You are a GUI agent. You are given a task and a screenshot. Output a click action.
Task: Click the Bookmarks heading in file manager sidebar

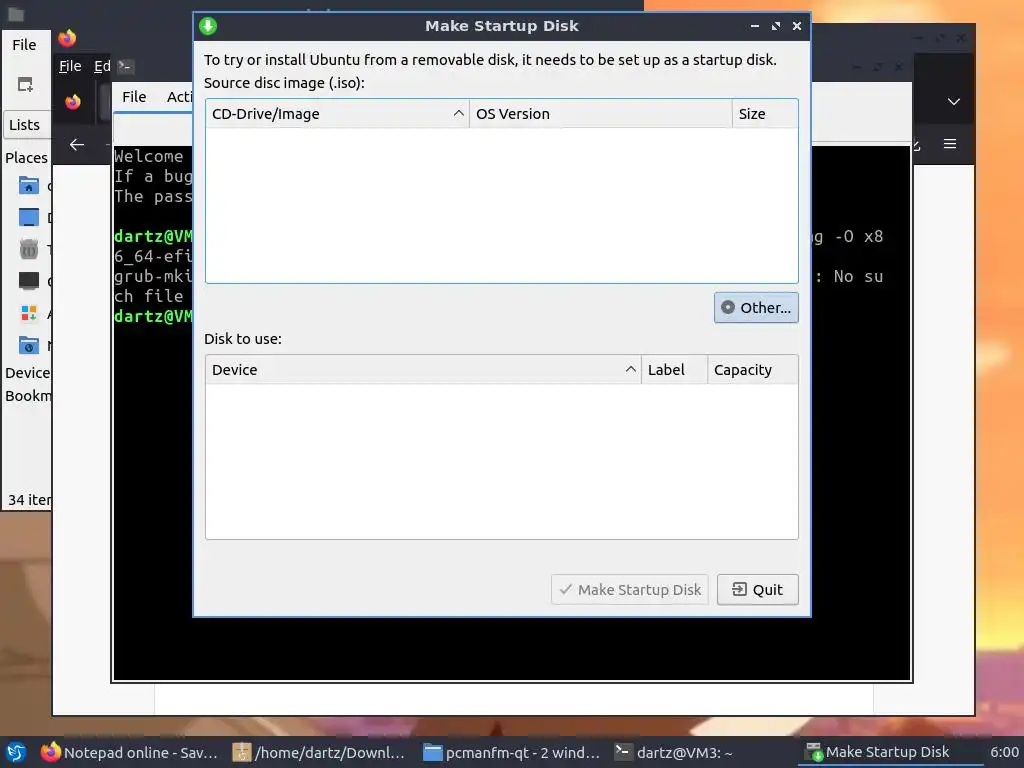28,396
